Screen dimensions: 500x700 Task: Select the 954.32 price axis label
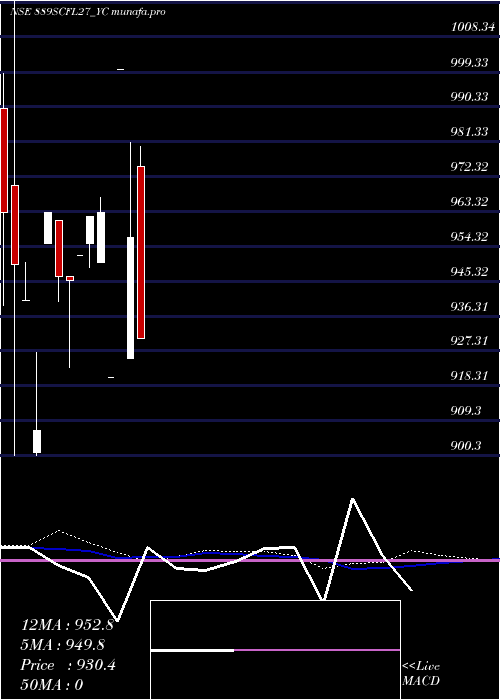click(469, 236)
